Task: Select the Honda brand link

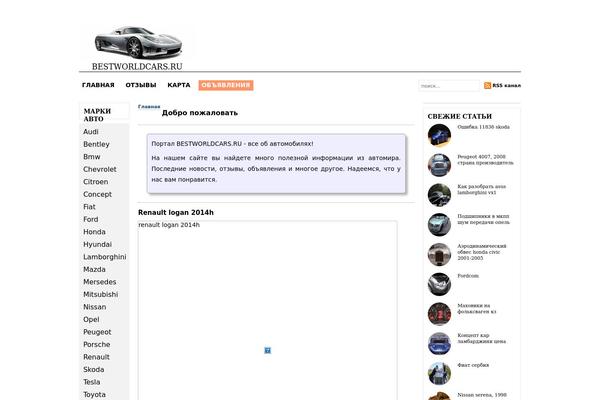Action: [x=95, y=232]
